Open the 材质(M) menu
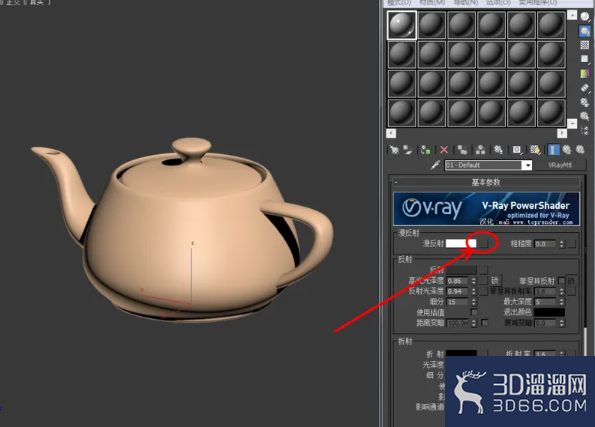This screenshot has width=595, height=427. (x=432, y=3)
